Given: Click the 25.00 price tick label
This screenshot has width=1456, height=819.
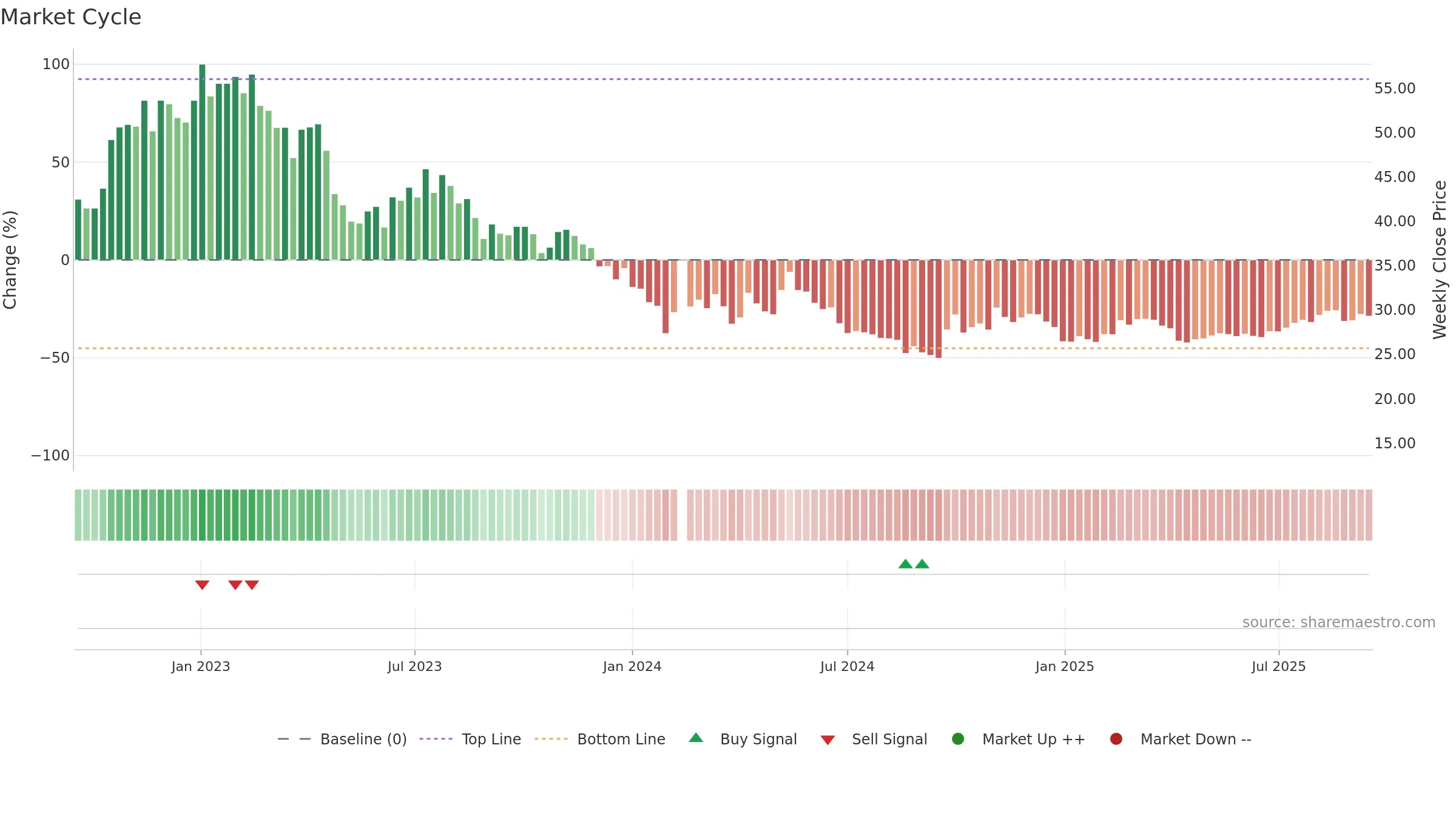Looking at the screenshot, I should (x=1395, y=354).
